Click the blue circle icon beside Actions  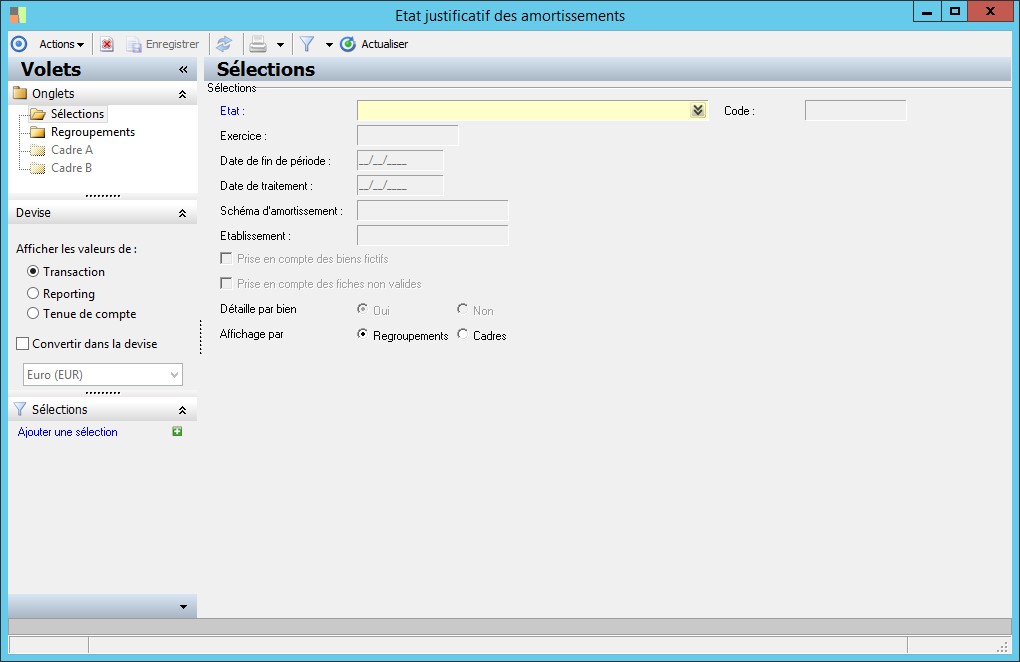(x=20, y=44)
